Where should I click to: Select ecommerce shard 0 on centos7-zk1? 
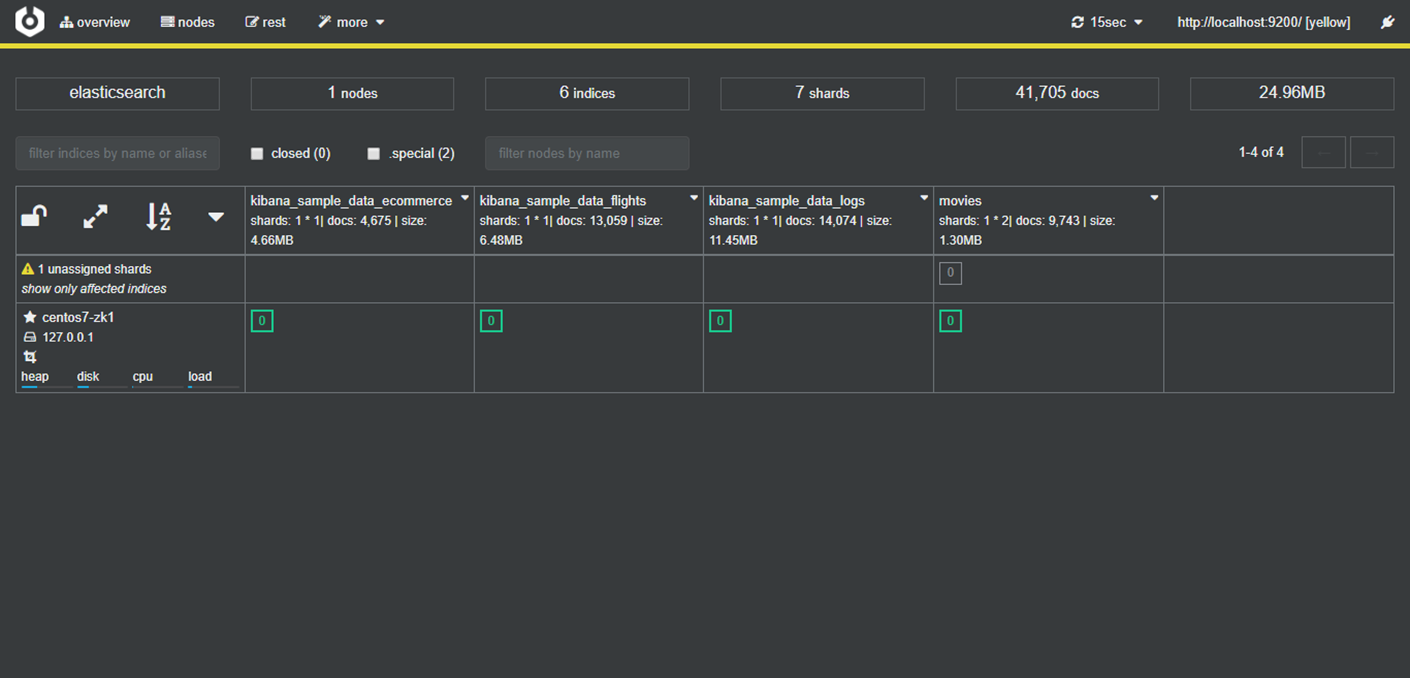click(261, 321)
